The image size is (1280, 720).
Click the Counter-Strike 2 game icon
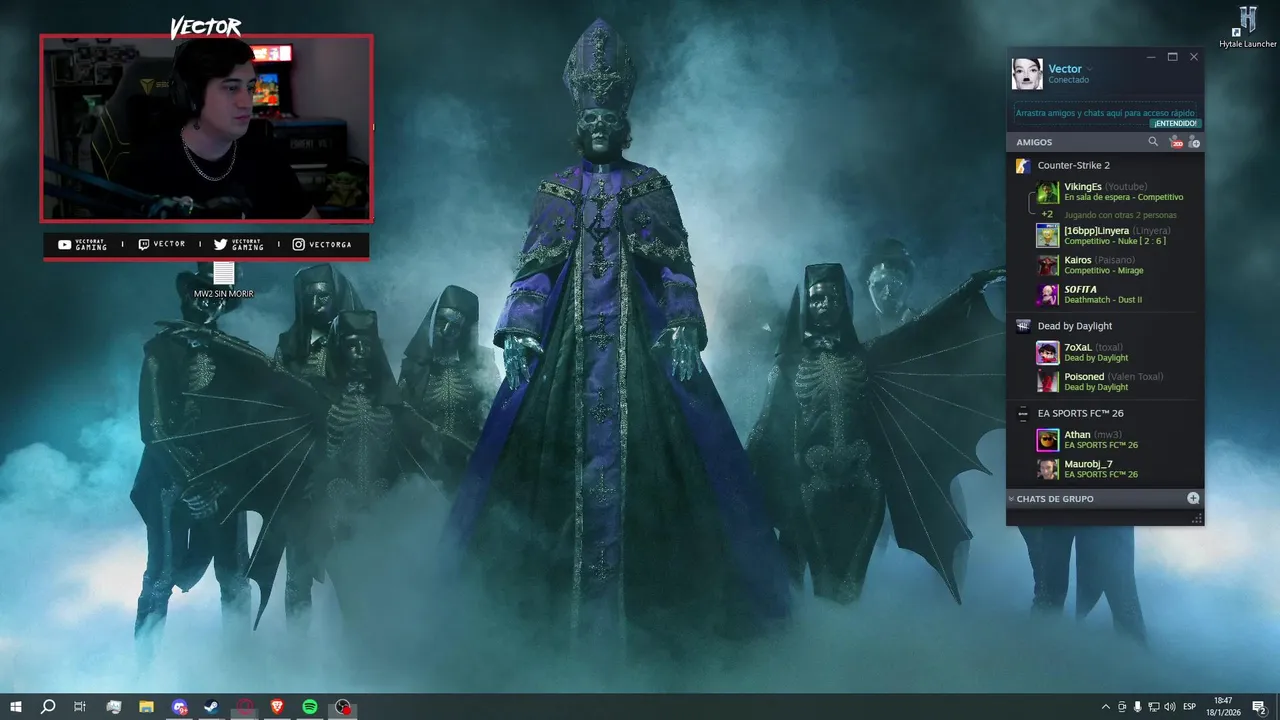tap(1023, 166)
